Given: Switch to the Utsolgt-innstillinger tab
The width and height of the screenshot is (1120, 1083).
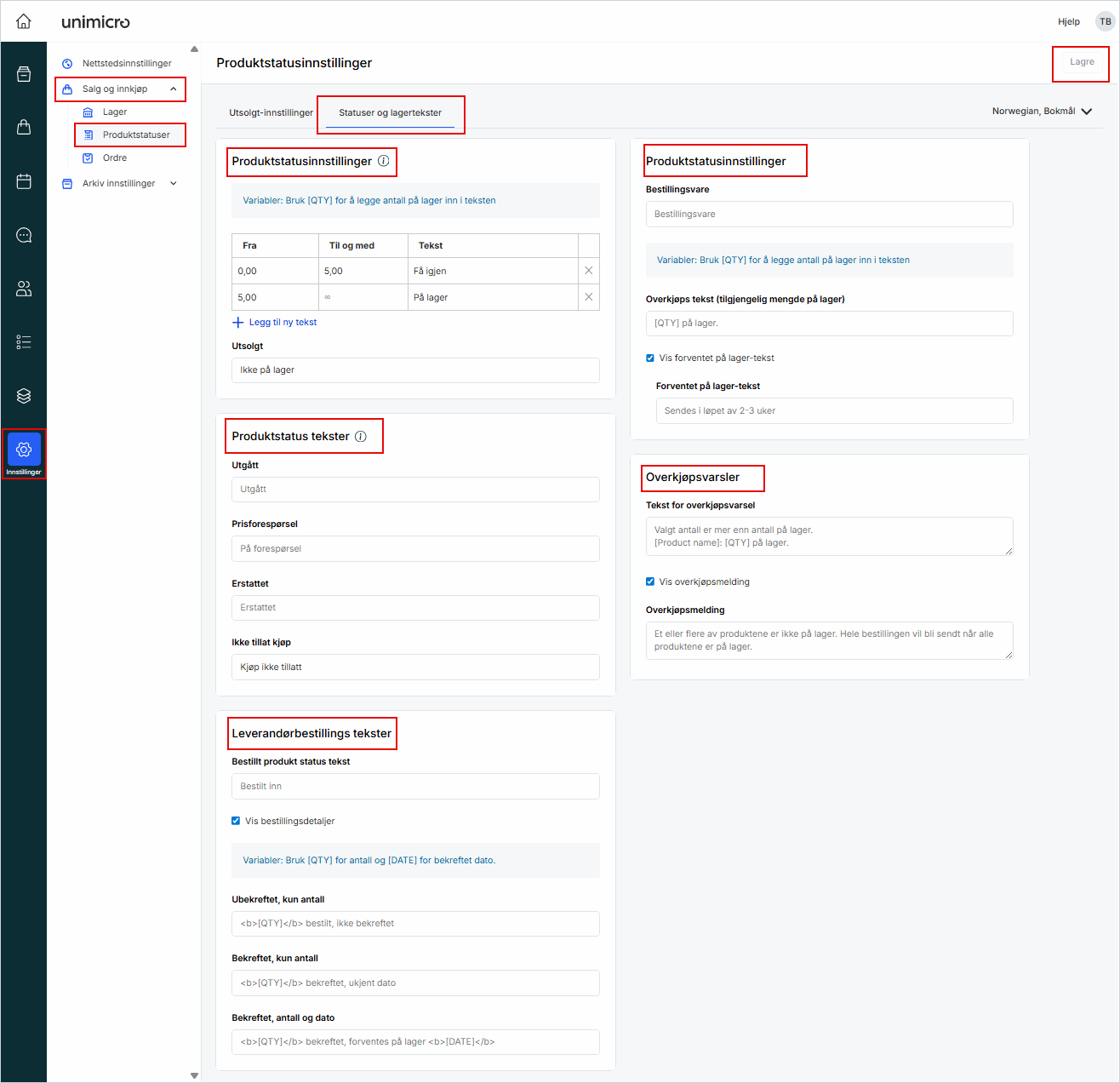Looking at the screenshot, I should [x=271, y=112].
